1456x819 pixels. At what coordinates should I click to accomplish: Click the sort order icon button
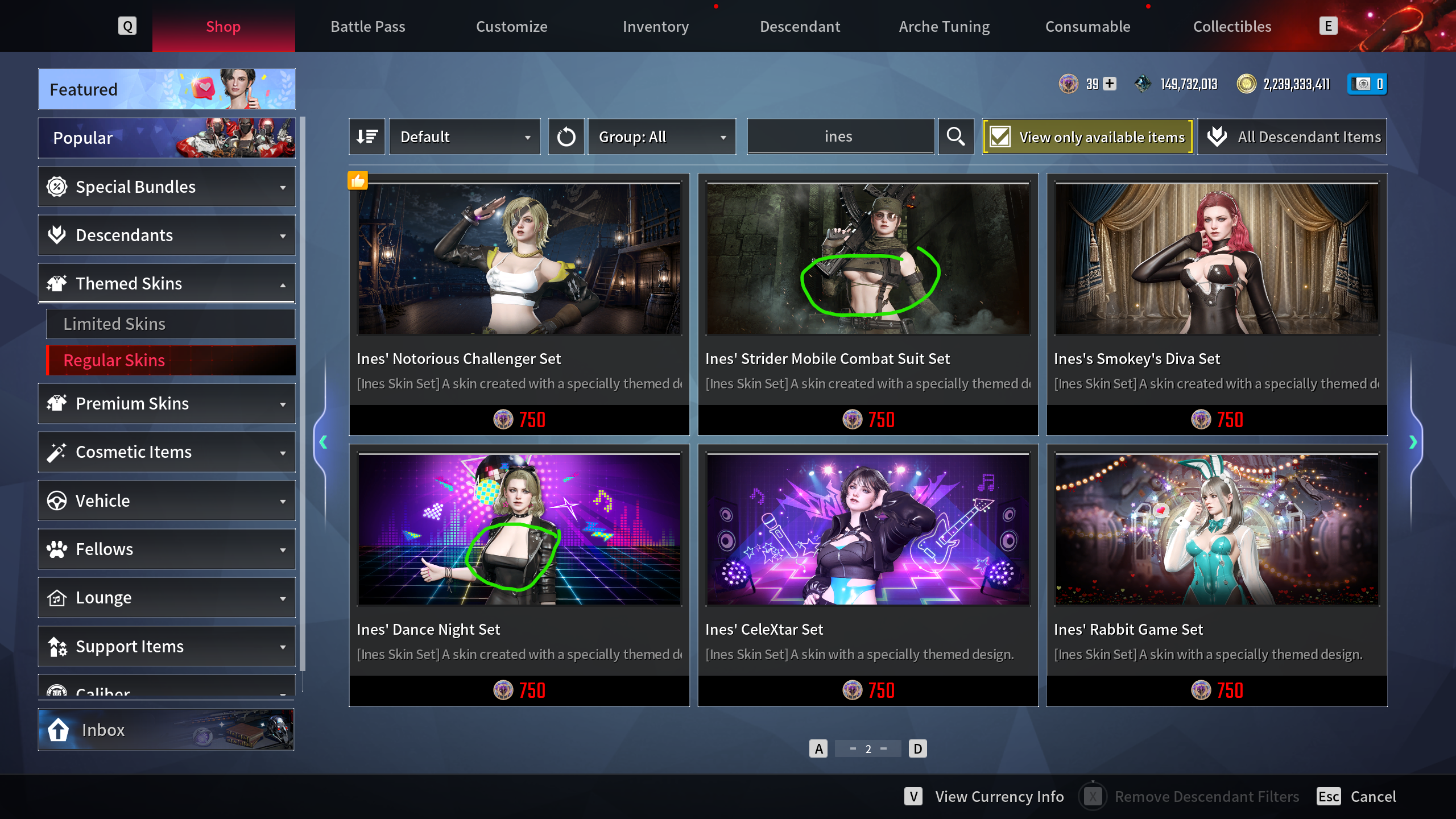367,136
